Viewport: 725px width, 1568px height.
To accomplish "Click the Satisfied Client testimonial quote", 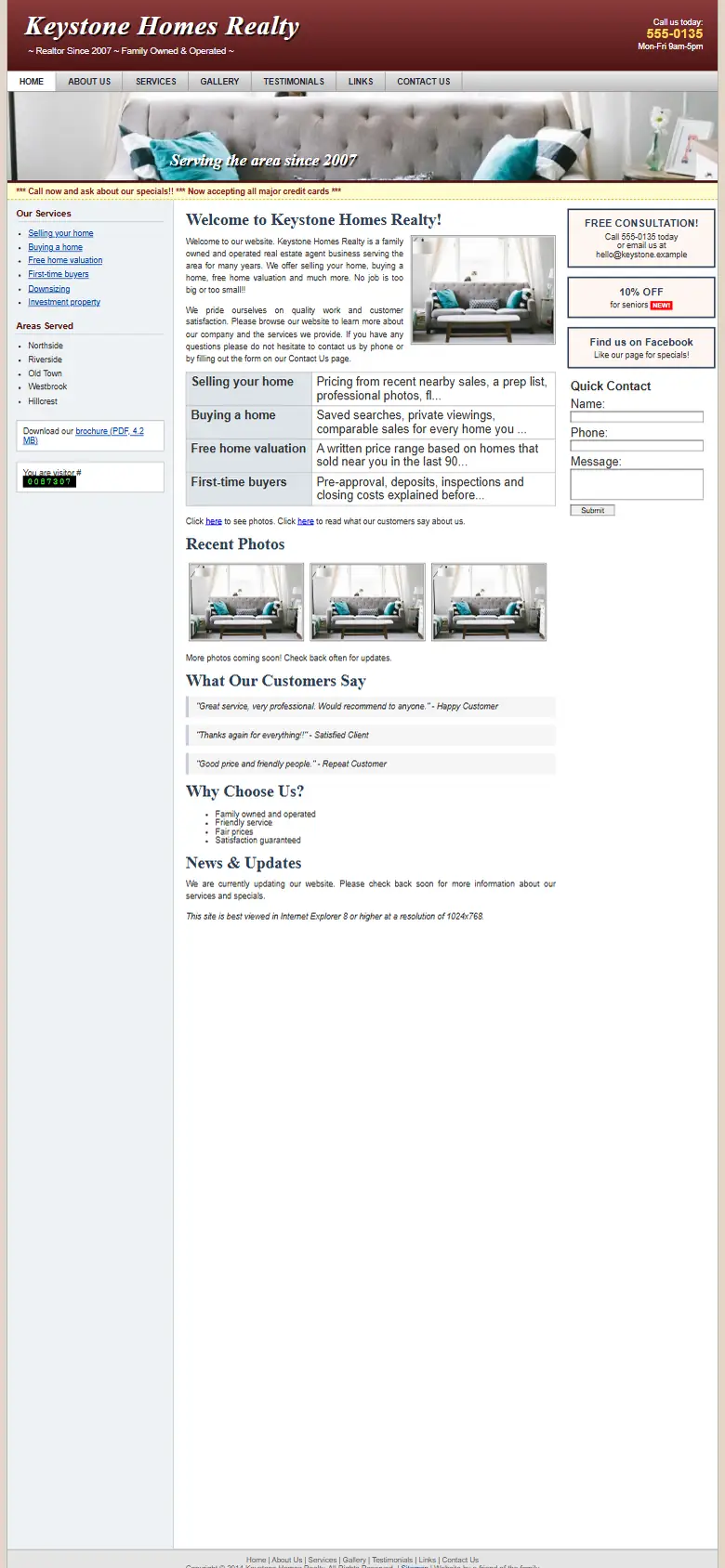I will (x=371, y=736).
